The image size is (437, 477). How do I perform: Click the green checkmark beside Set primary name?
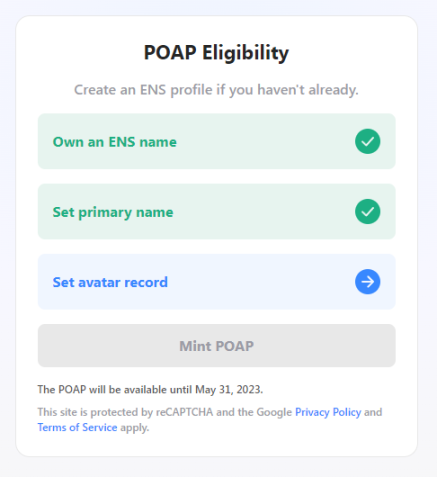367,211
